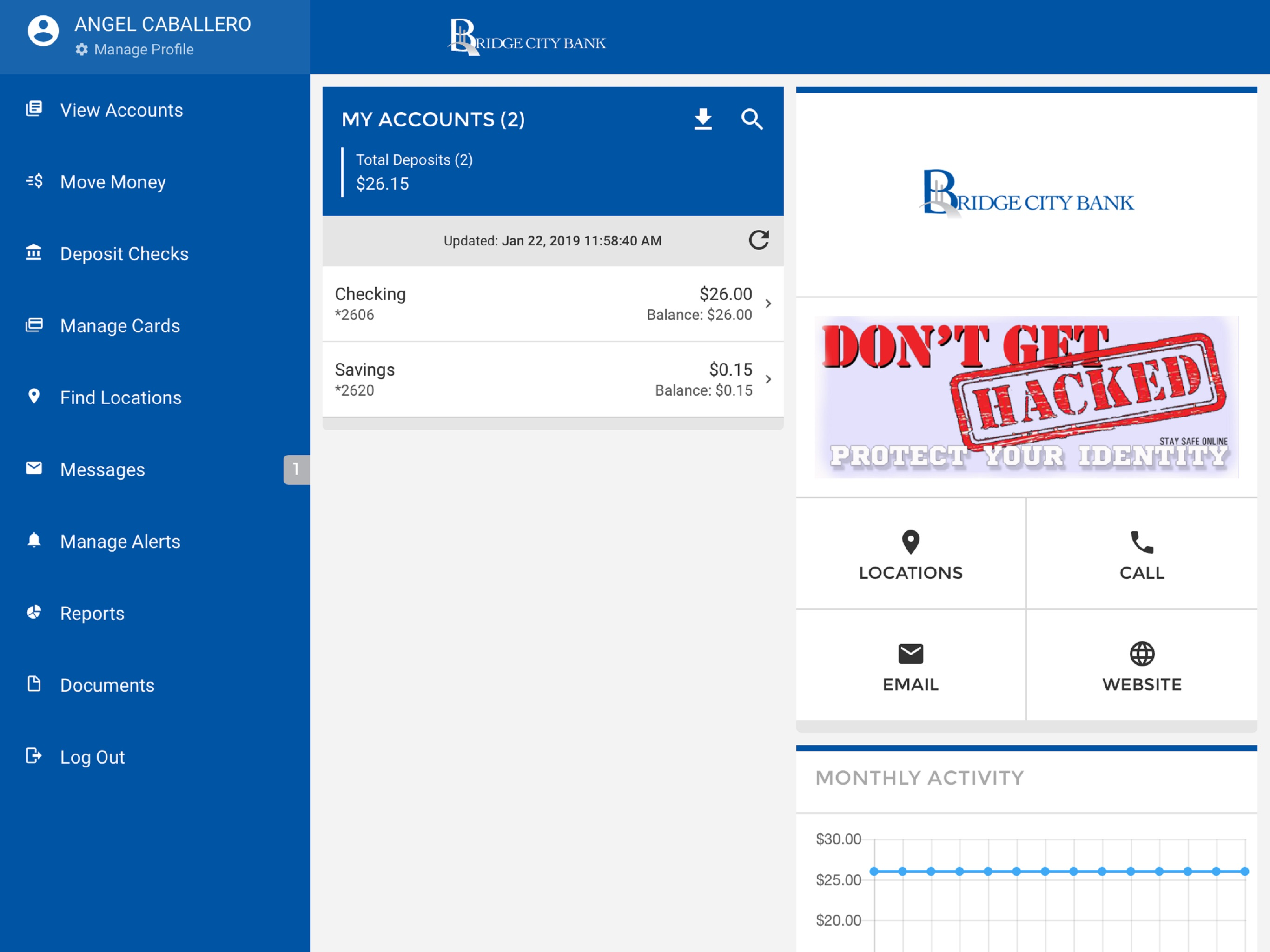The width and height of the screenshot is (1270, 952).
Task: Click the Bridge City Bank header logo
Action: [x=527, y=37]
